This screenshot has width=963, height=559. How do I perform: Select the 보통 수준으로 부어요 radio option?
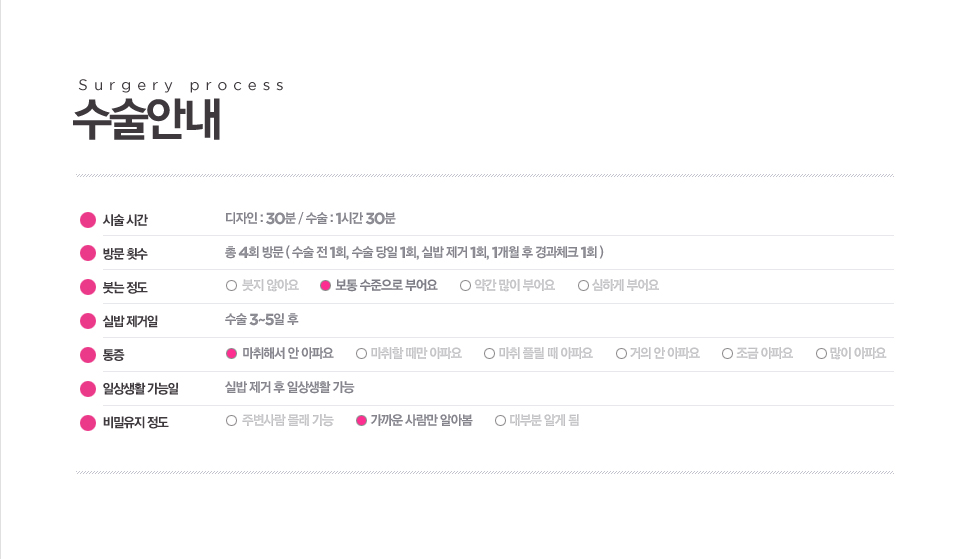pyautogui.click(x=325, y=286)
